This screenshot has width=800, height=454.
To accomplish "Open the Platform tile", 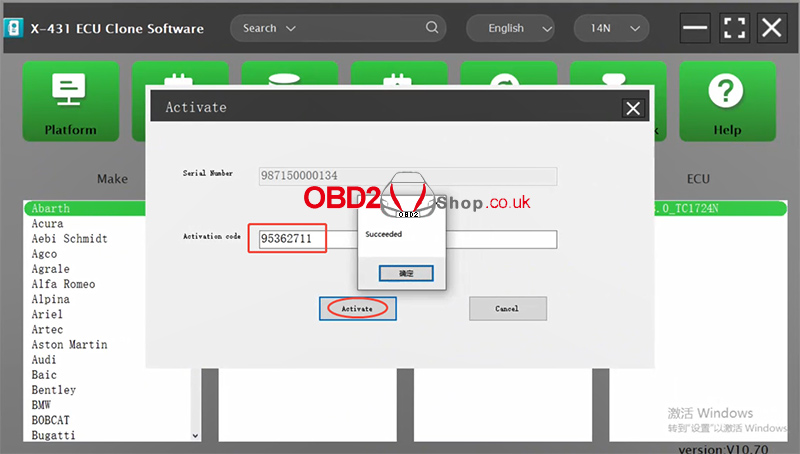I will pyautogui.click(x=70, y=101).
